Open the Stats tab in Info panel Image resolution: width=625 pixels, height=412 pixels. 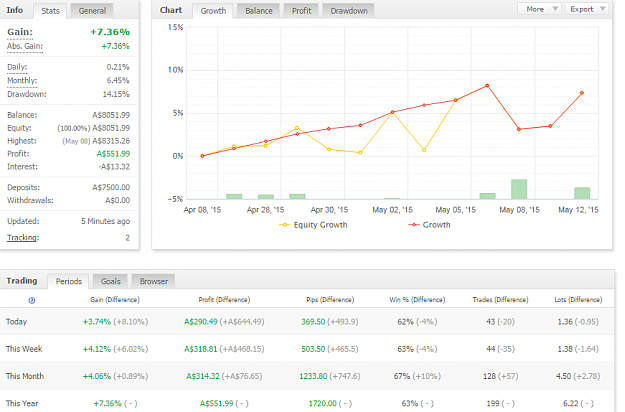pyautogui.click(x=50, y=11)
